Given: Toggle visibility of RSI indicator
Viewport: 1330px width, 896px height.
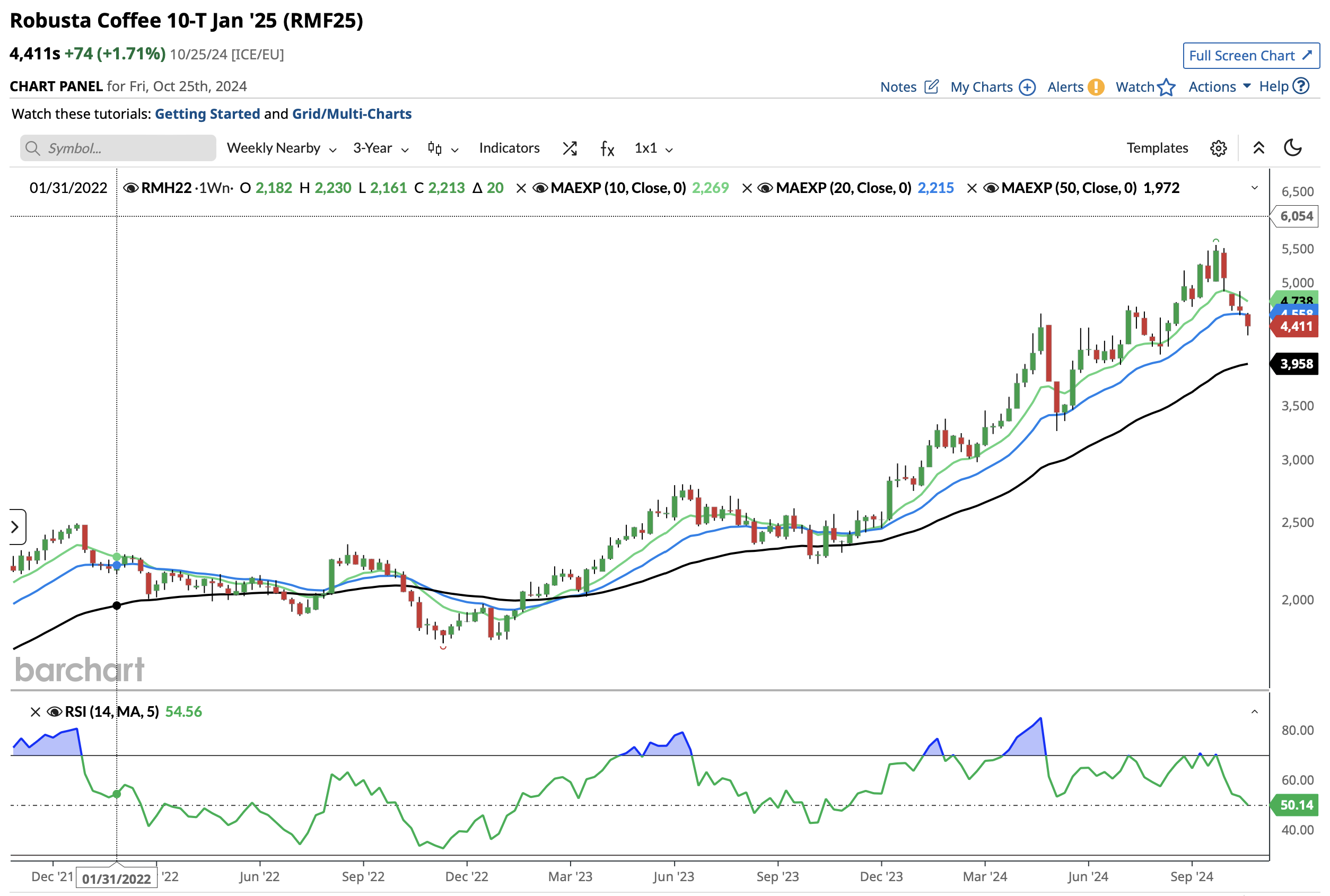Looking at the screenshot, I should pyautogui.click(x=54, y=712).
